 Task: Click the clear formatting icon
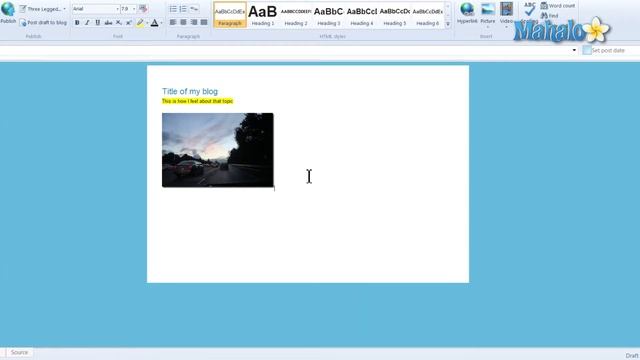(x=143, y=9)
